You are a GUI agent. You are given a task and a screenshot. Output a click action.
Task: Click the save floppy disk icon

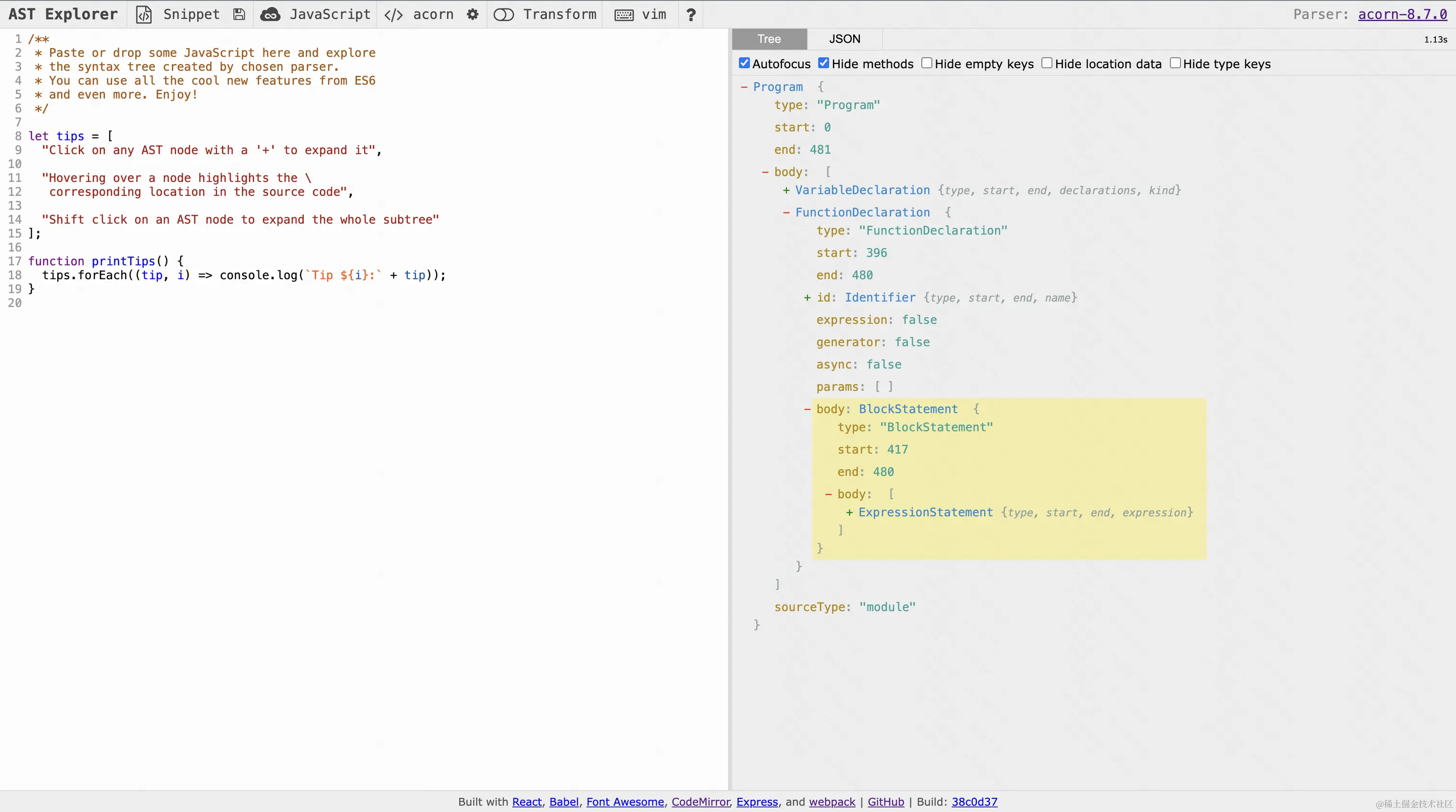239,15
